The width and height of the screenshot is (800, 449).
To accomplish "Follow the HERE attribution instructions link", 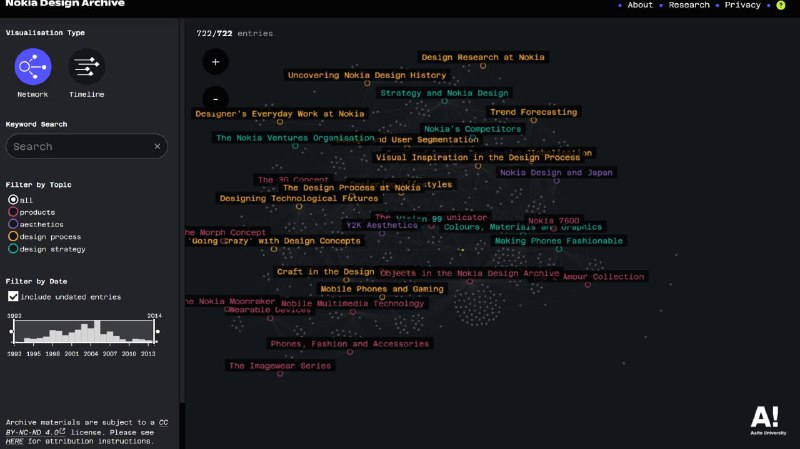I will [x=14, y=441].
